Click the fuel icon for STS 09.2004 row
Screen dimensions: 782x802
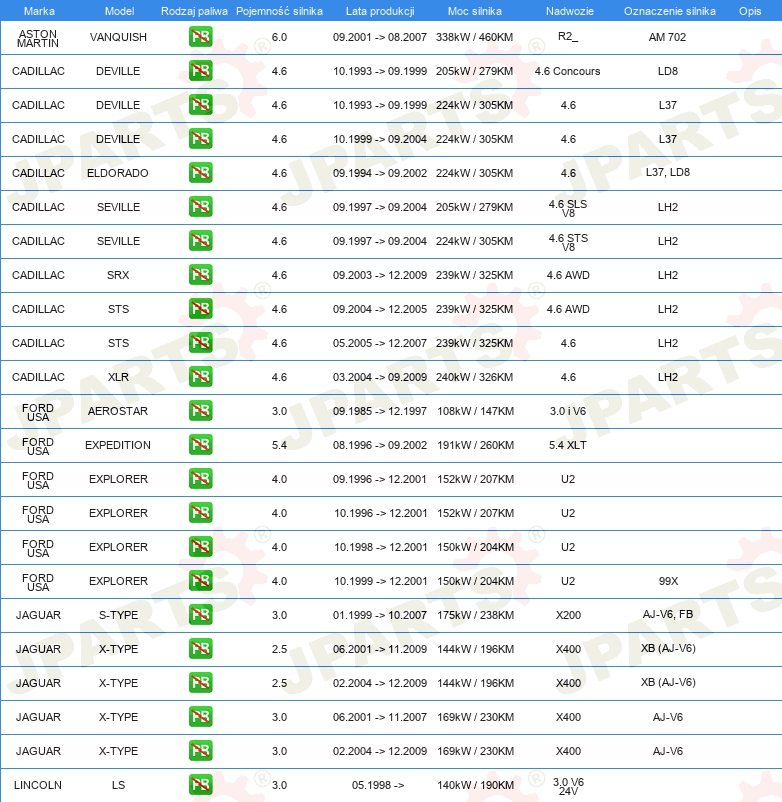click(x=200, y=309)
